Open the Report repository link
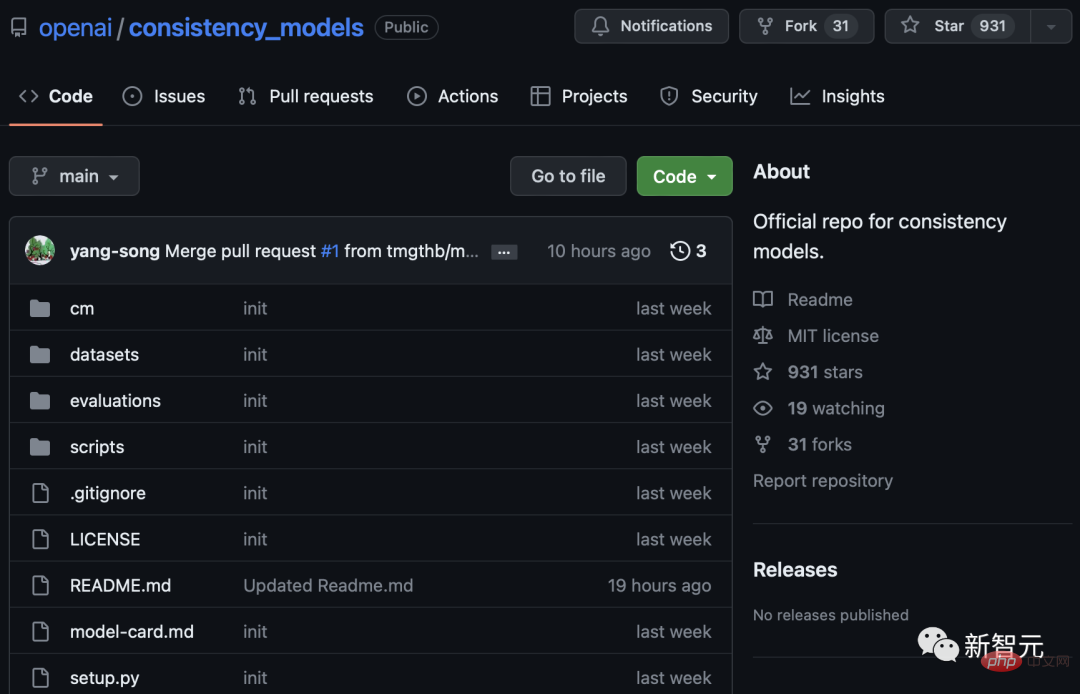Viewport: 1080px width, 694px height. 822,481
